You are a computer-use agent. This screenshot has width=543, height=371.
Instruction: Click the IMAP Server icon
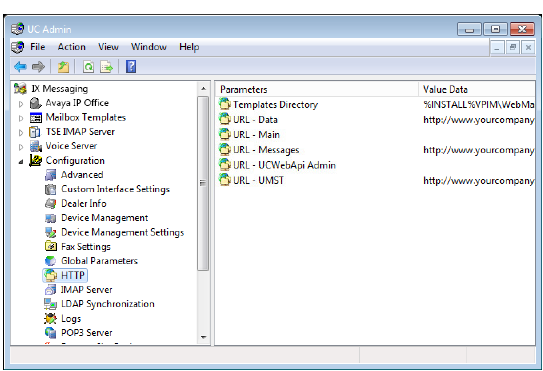51,289
